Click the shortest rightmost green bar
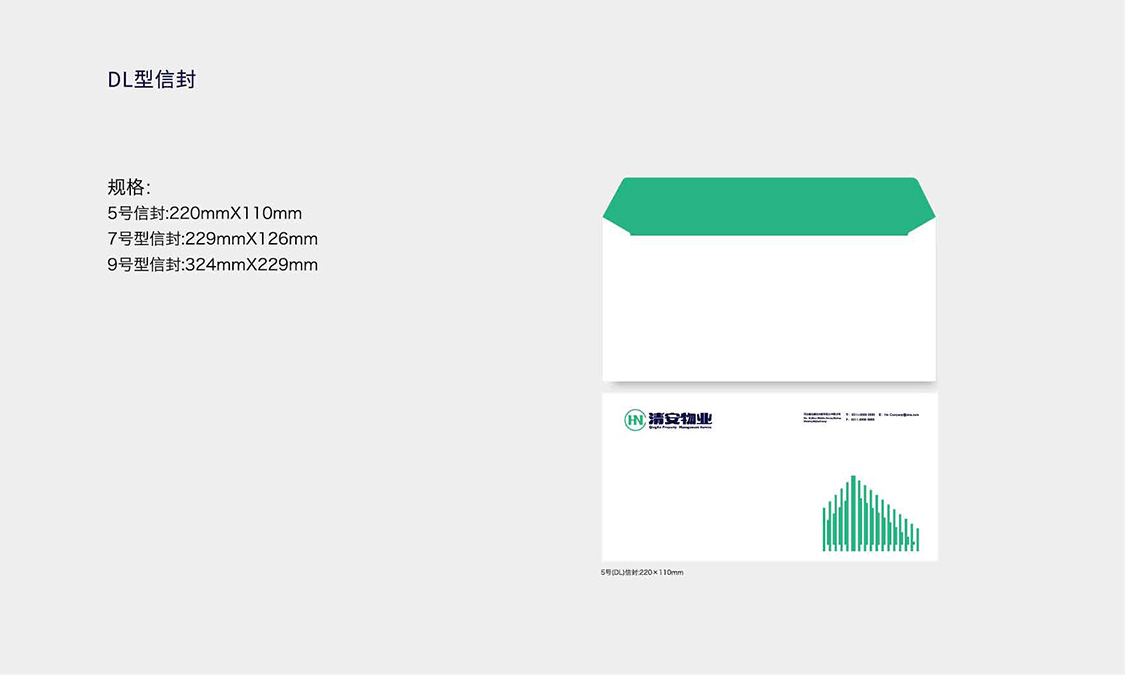The height and width of the screenshot is (675, 1125). [917, 539]
